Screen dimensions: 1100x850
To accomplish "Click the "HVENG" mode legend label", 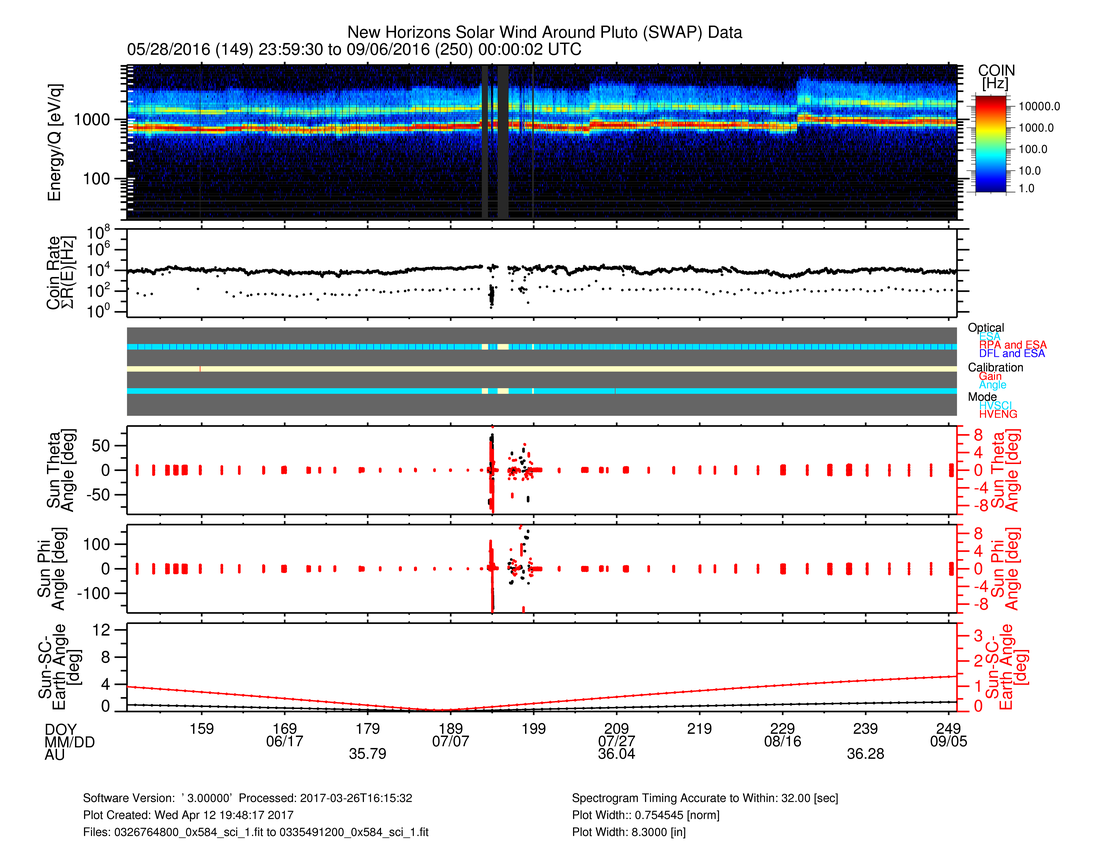I will coord(999,414).
